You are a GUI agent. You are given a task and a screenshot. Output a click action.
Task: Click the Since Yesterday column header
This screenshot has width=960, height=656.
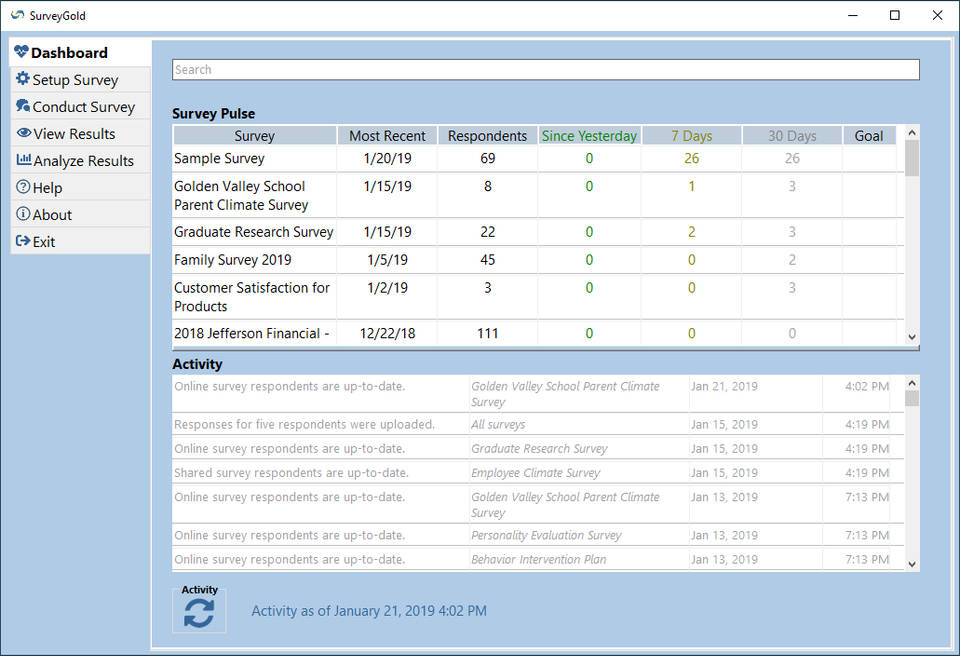pyautogui.click(x=589, y=136)
